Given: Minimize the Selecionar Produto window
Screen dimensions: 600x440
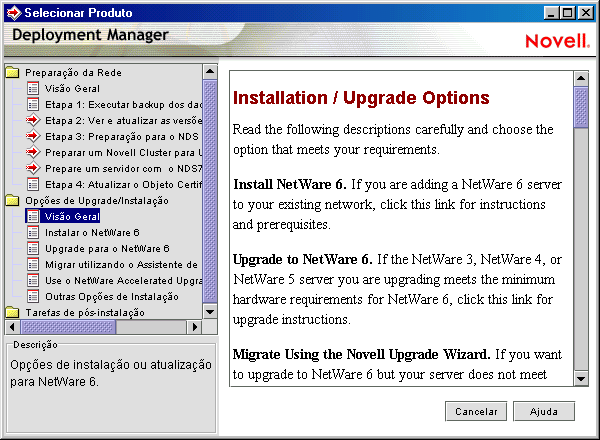Looking at the screenshot, I should [551, 13].
